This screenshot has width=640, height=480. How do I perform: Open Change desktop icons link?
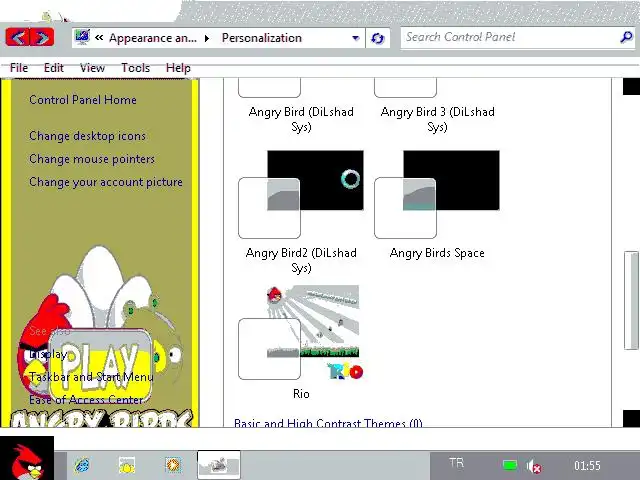[87, 136]
